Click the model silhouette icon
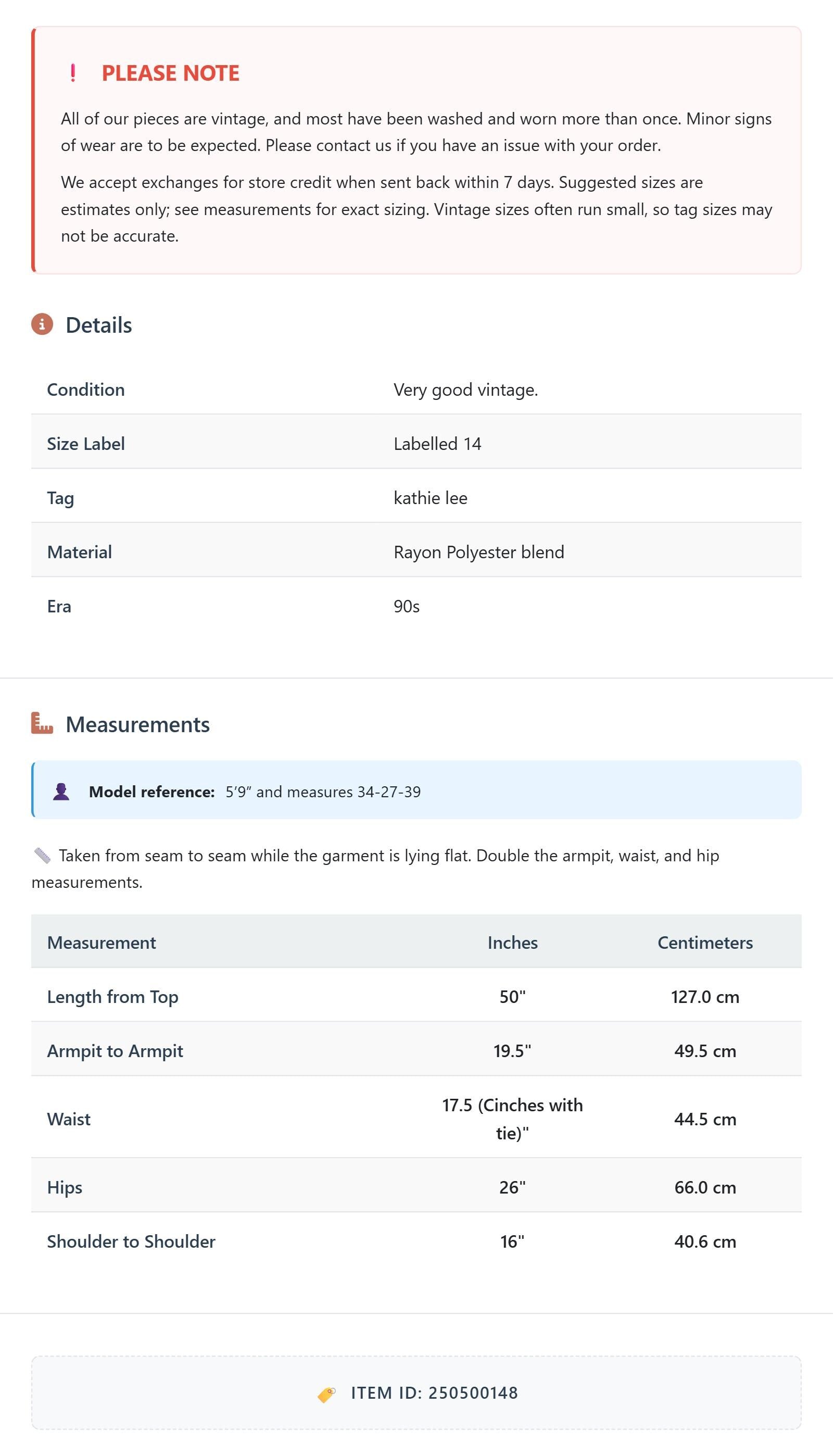 click(61, 792)
